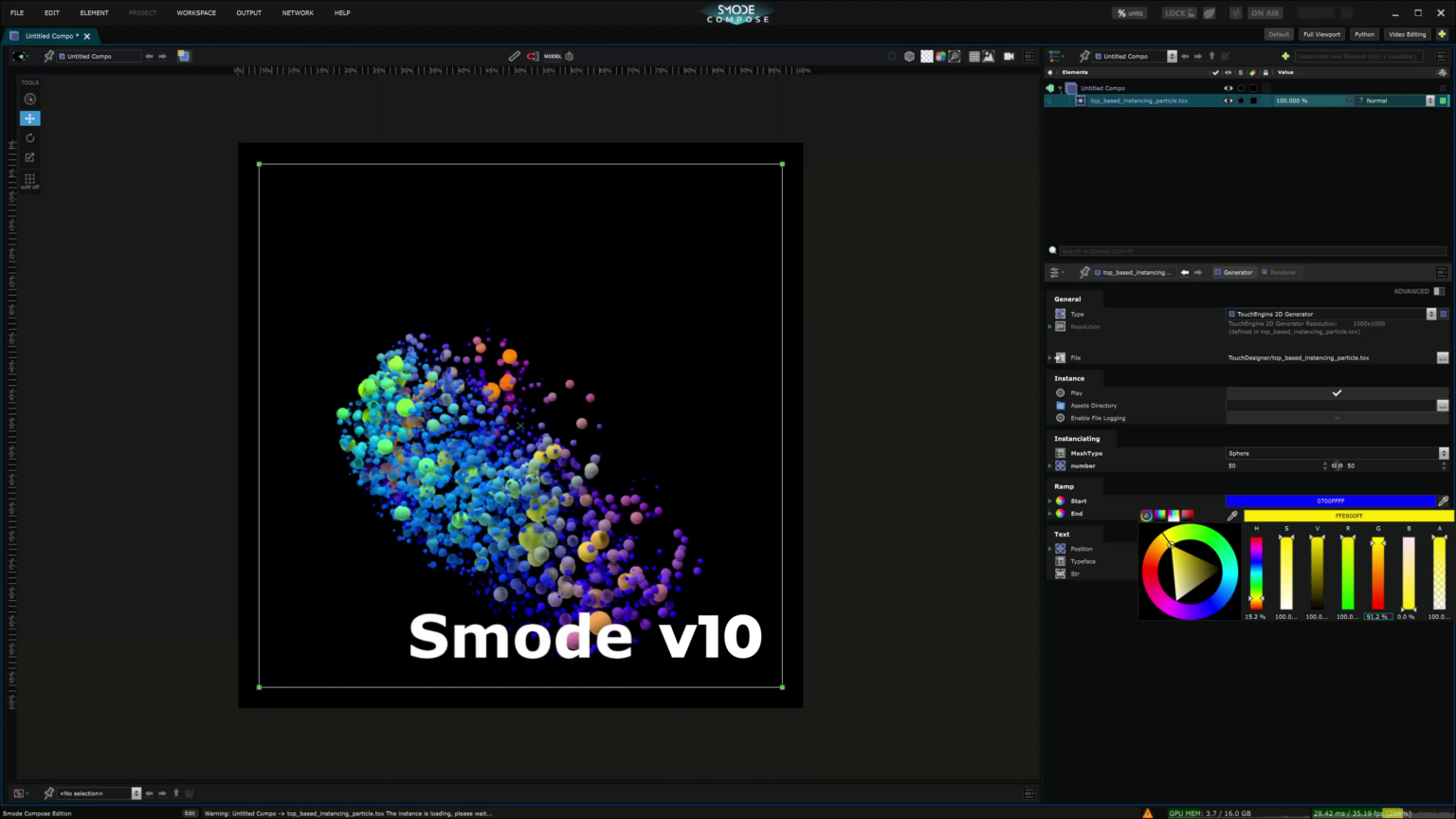Viewport: 1456px width, 819px height.
Task: Toggle the ADVANCED switch in parameters panel
Action: click(x=1439, y=291)
